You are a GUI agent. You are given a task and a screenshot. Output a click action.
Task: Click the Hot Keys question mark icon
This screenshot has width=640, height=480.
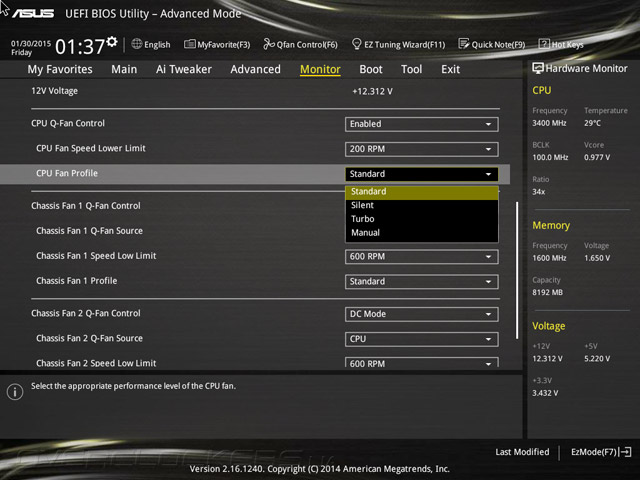point(544,44)
